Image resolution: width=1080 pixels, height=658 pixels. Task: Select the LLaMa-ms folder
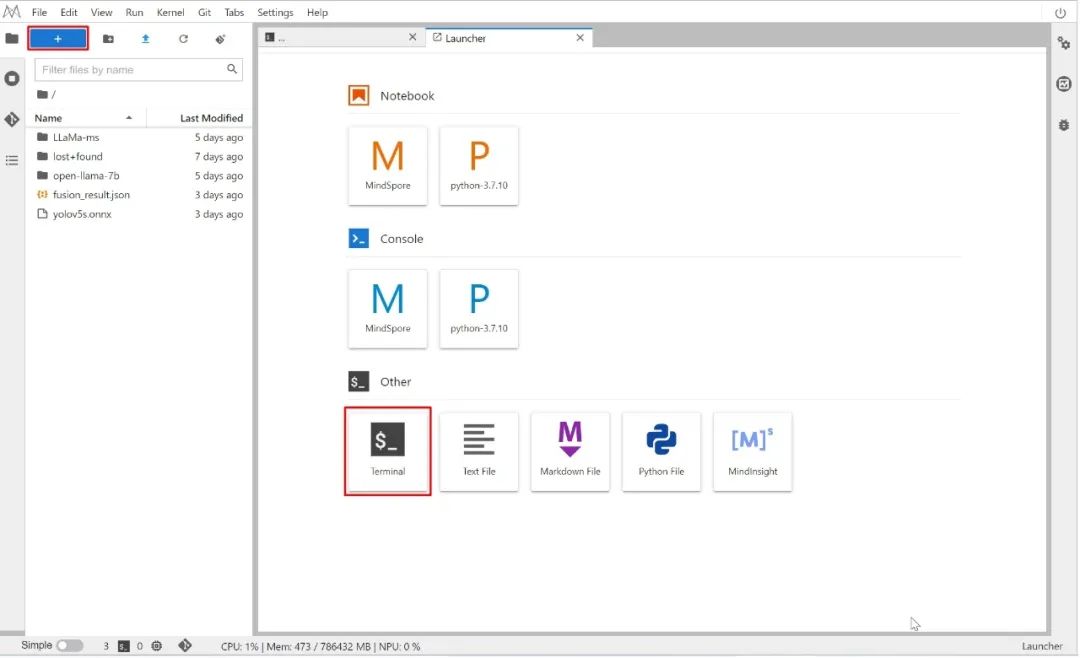[140, 137]
